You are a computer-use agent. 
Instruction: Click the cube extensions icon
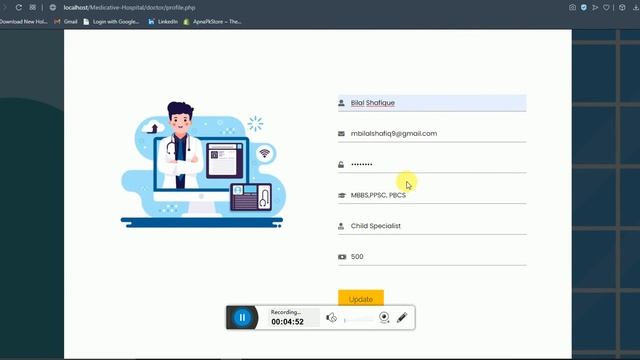coord(622,7)
